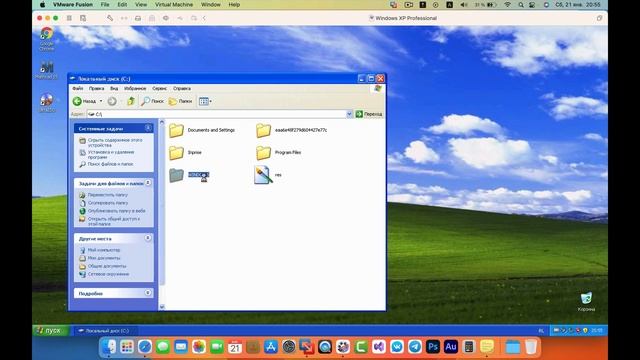Click the XP language indicator RU in tray
Image resolution: width=640 pixels, height=360 pixels.
click(541, 331)
